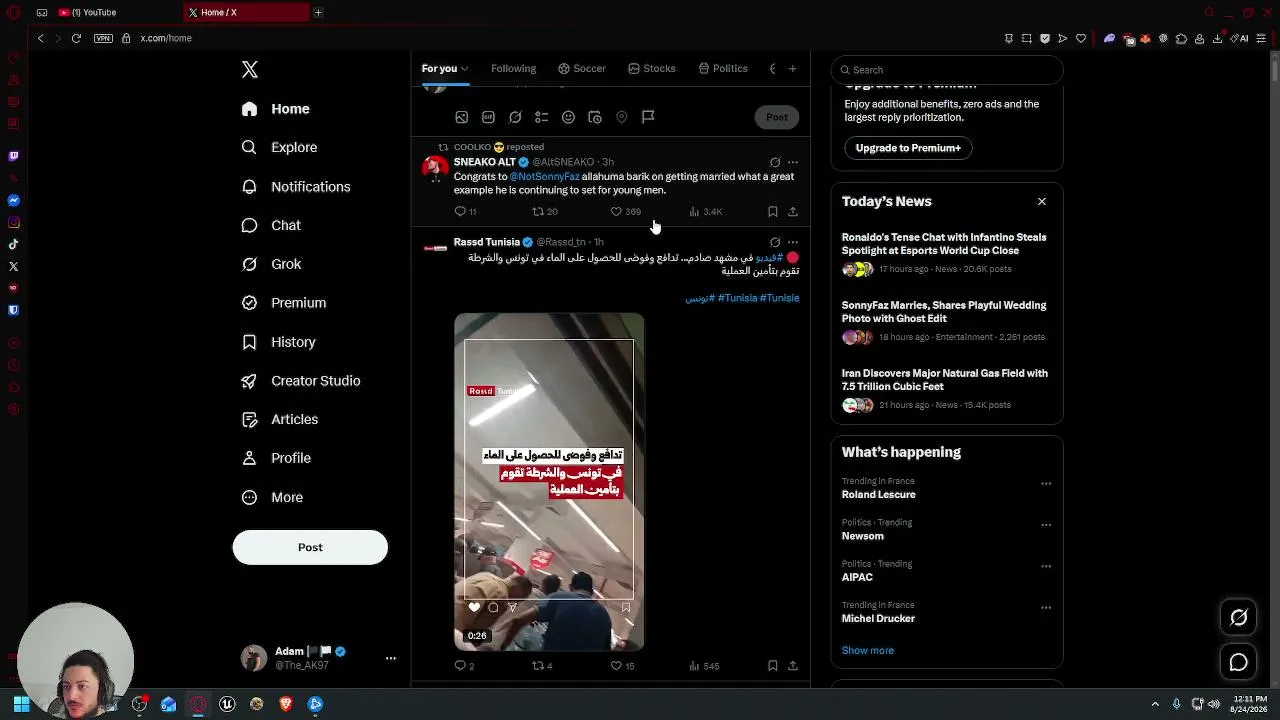Click the X search field
The height and width of the screenshot is (720, 1280).
(946, 70)
